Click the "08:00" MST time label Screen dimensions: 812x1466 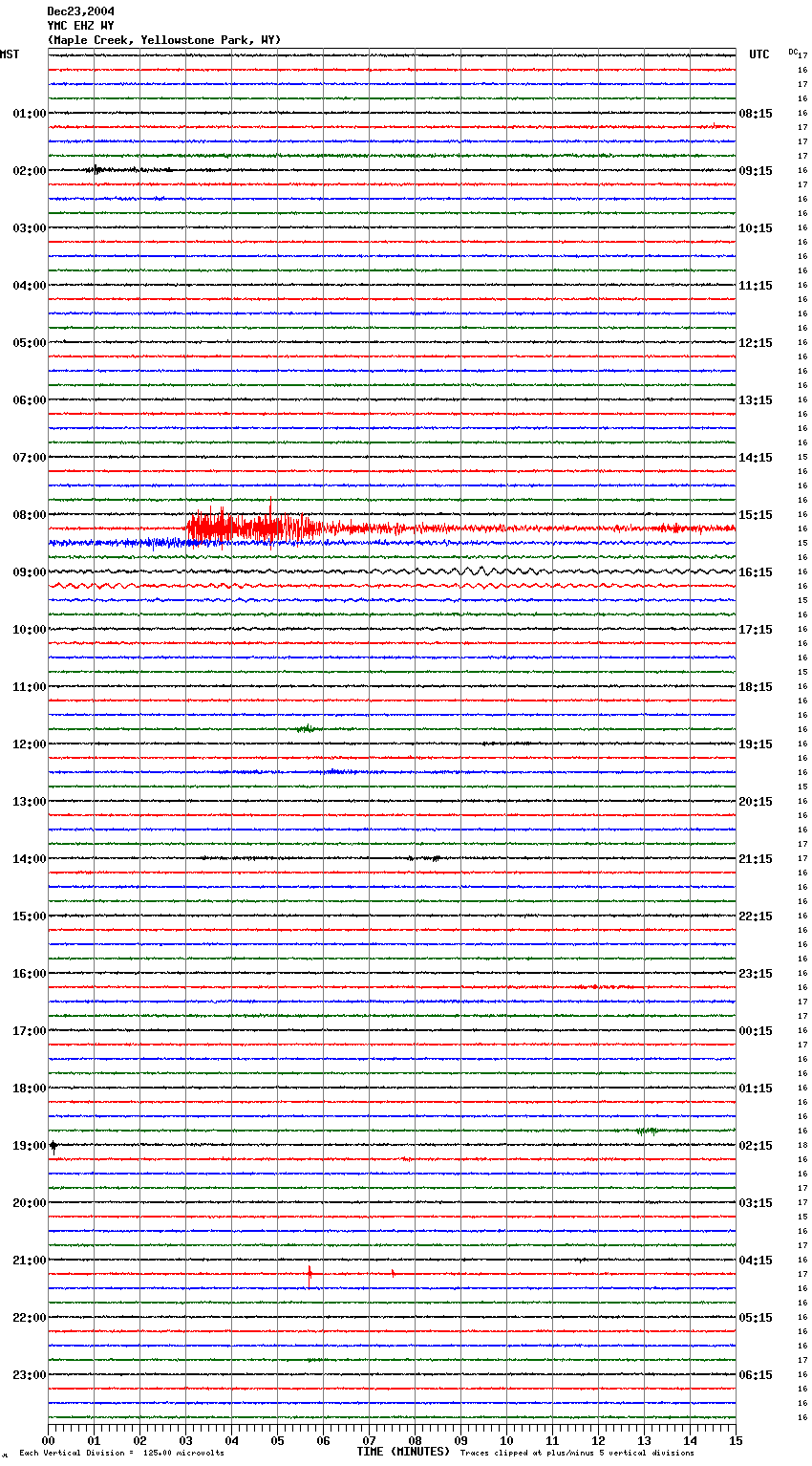pos(30,515)
